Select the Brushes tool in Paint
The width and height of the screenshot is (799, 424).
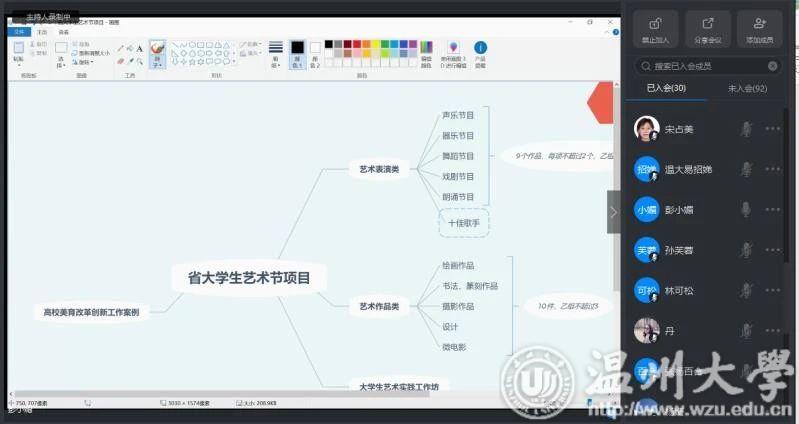click(x=157, y=52)
